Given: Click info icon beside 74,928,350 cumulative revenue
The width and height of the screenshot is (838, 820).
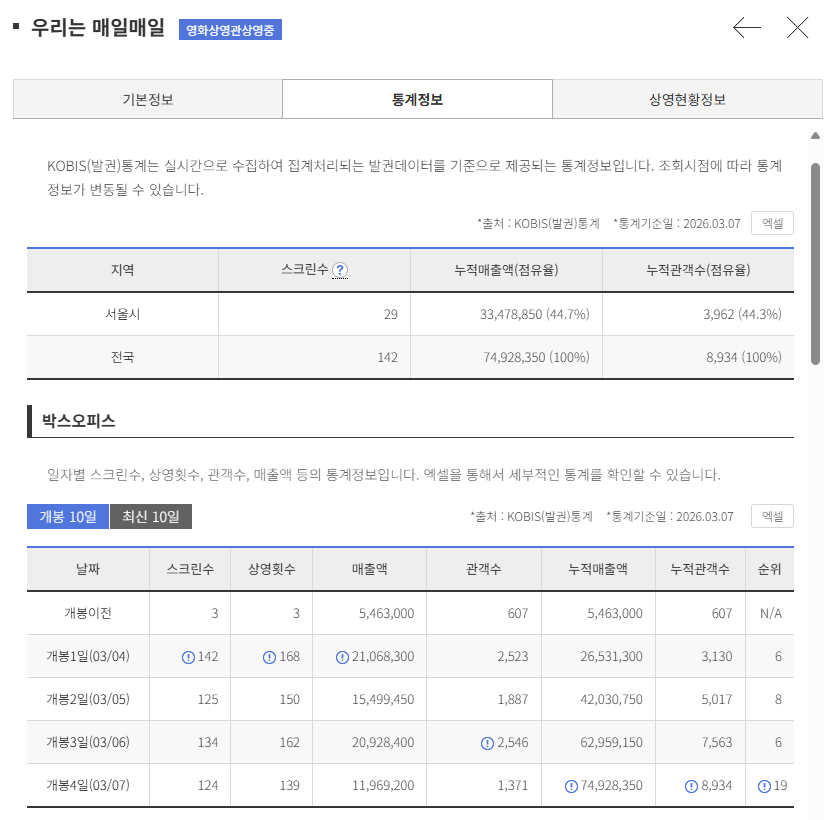Looking at the screenshot, I should pos(571,786).
